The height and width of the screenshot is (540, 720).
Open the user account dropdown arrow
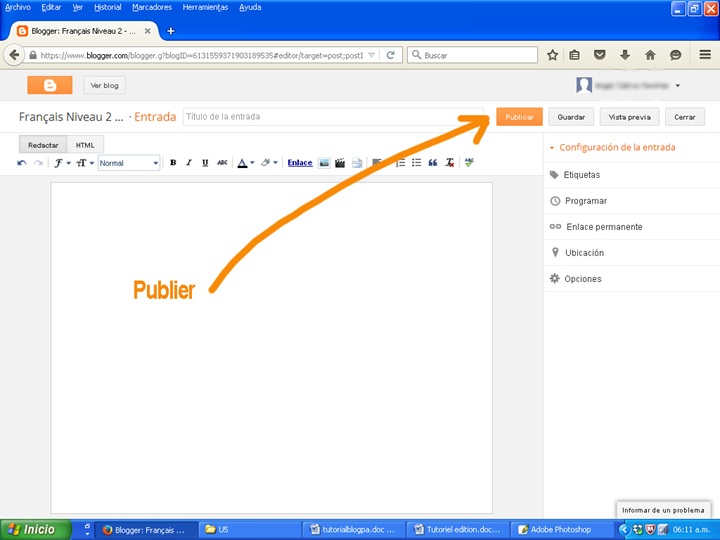678,85
